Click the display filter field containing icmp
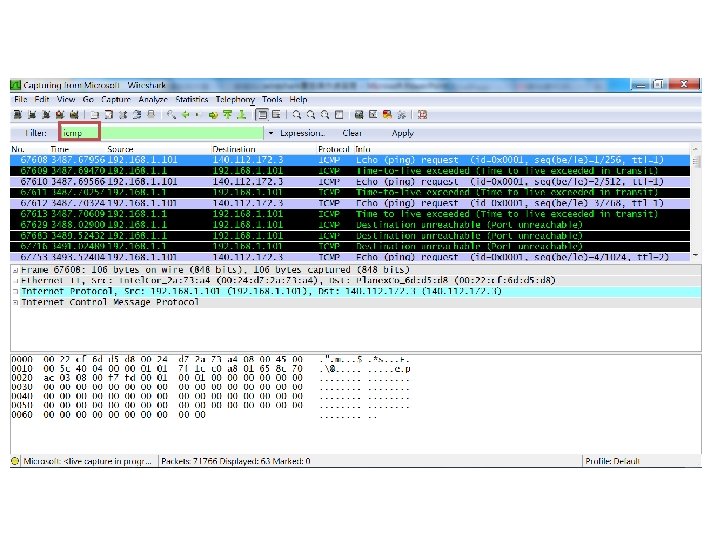This screenshot has width=720, height=540. click(162, 133)
